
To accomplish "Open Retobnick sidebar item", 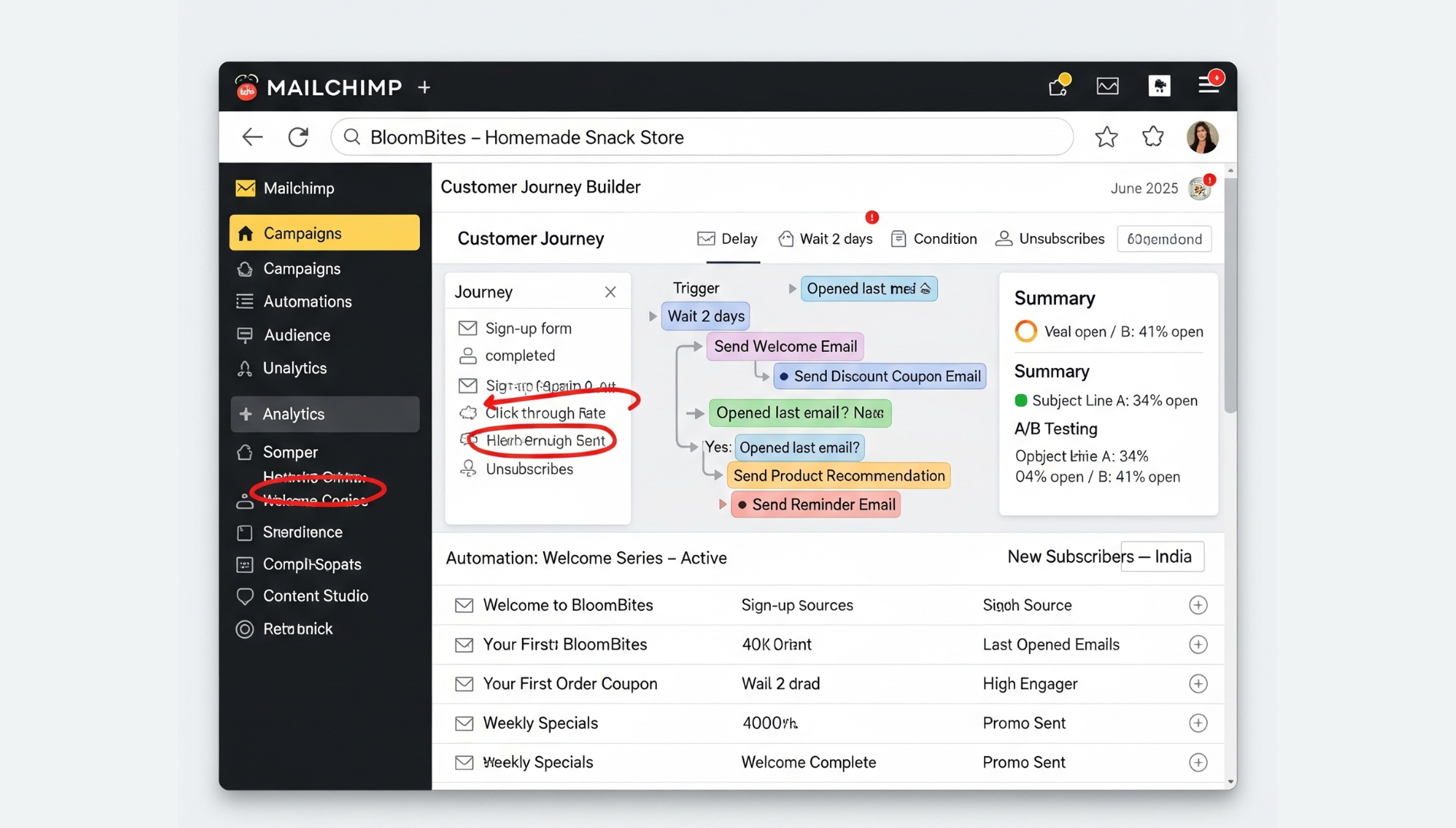I will [297, 629].
